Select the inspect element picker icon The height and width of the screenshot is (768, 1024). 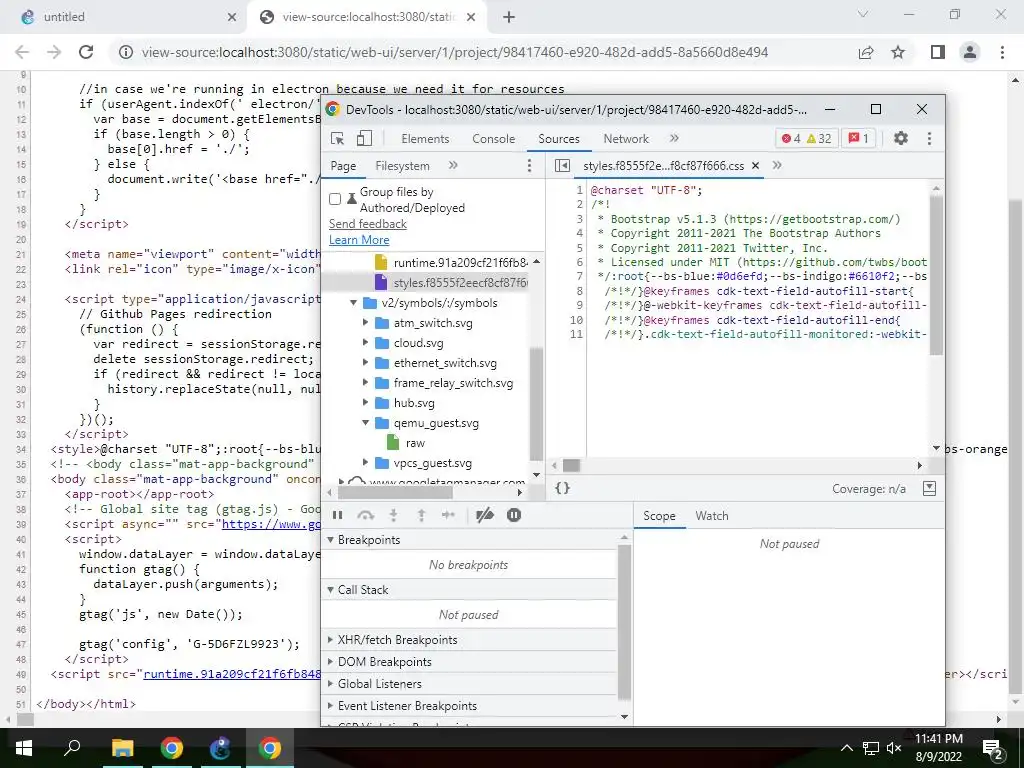click(338, 138)
